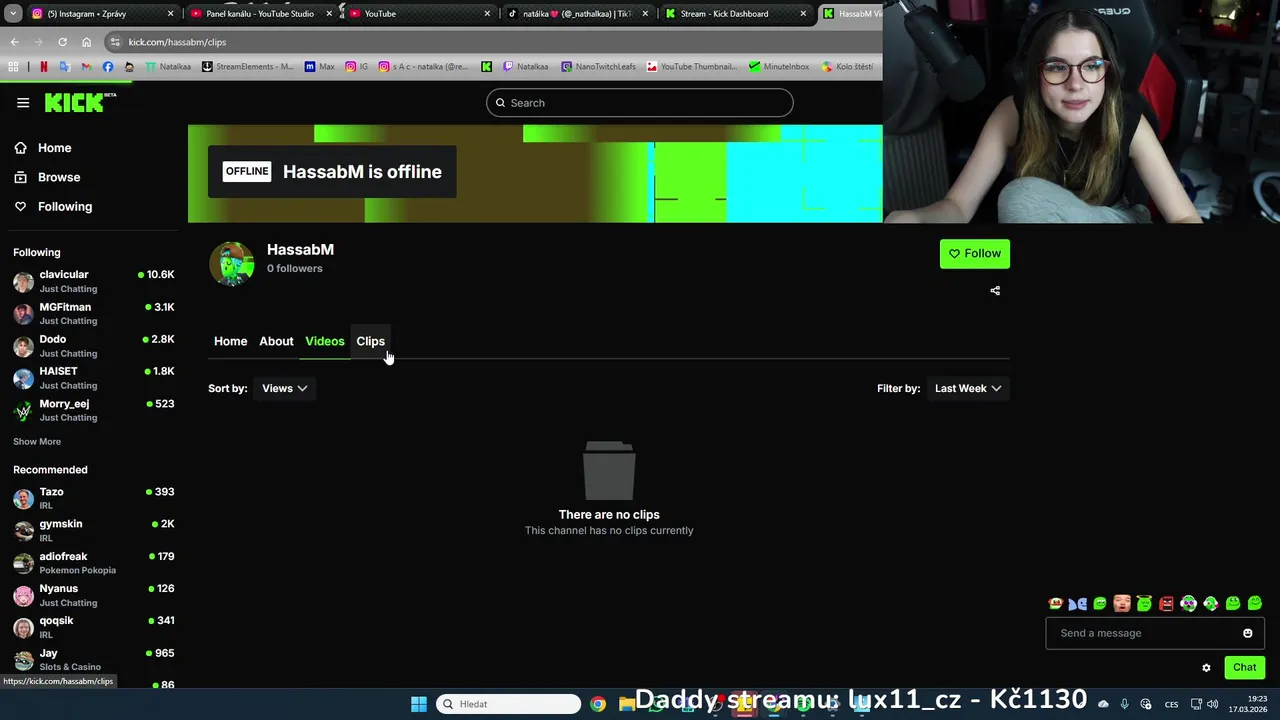
Task: Pick the human face emote in quick row
Action: point(1122,603)
